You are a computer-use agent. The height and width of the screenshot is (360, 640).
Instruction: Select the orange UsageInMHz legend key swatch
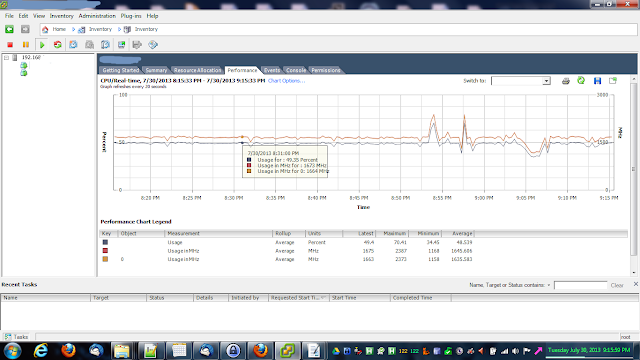[105, 259]
